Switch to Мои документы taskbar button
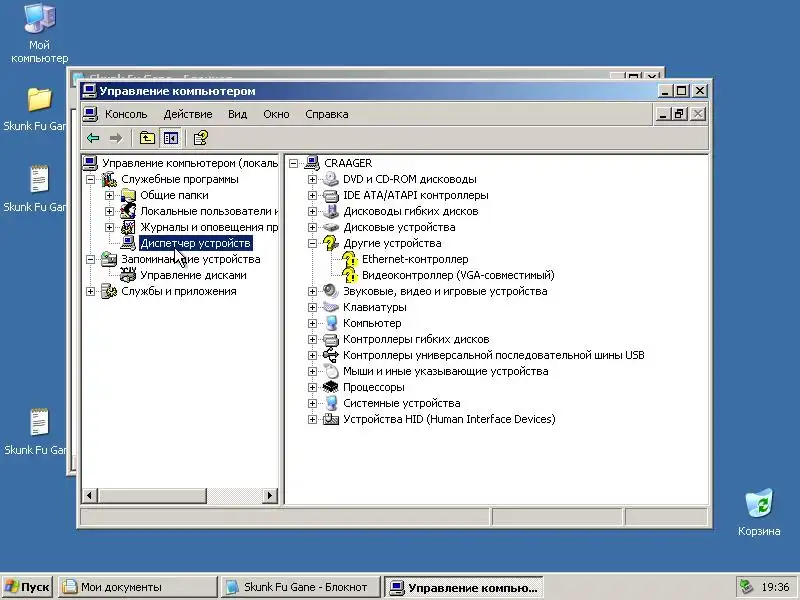Screen dimensions: 800x600 click(x=138, y=587)
